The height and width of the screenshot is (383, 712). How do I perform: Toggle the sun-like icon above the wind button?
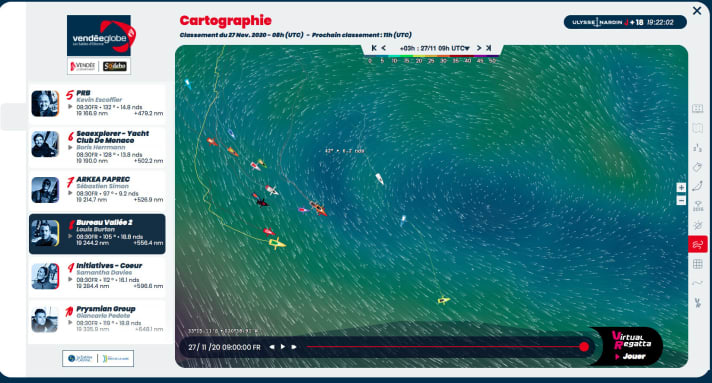point(698,225)
